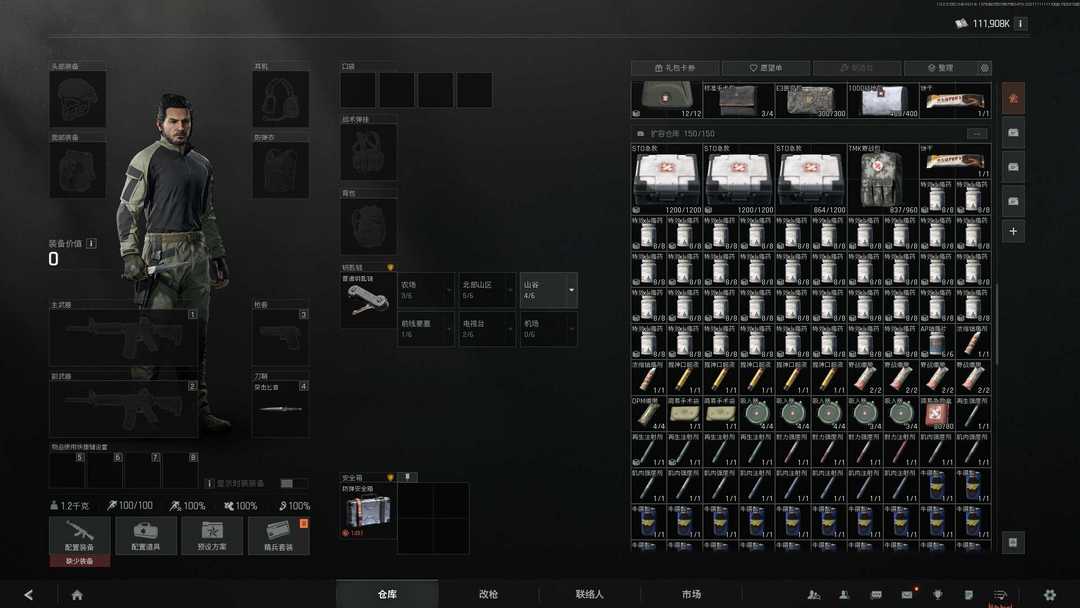Open the settings gear in bottom bar

click(x=1049, y=595)
